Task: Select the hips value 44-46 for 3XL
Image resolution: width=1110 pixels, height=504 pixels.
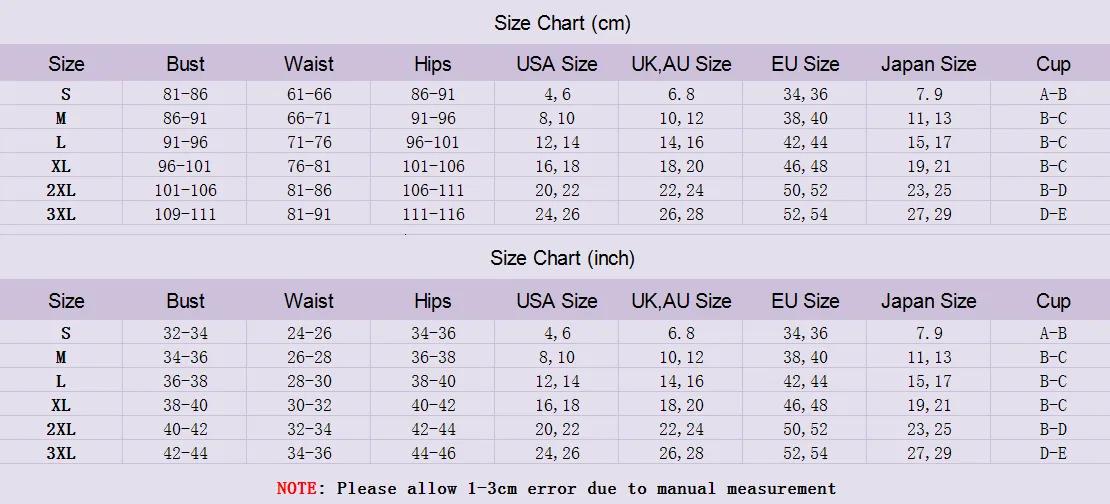Action: coord(433,453)
